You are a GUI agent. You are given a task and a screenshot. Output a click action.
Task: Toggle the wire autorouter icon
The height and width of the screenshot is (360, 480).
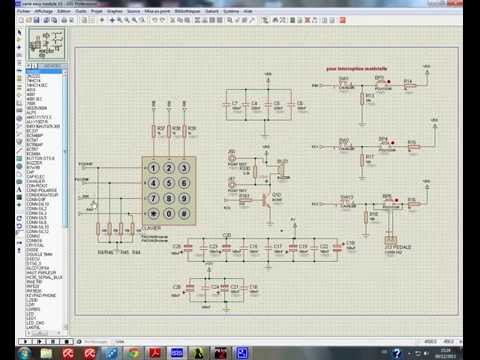click(x=265, y=20)
